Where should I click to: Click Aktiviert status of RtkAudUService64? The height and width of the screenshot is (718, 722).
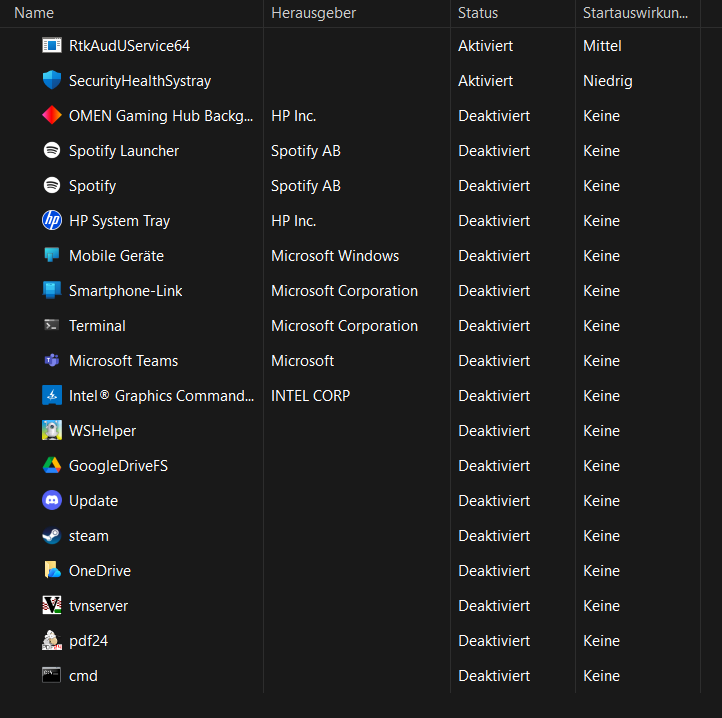pos(485,46)
